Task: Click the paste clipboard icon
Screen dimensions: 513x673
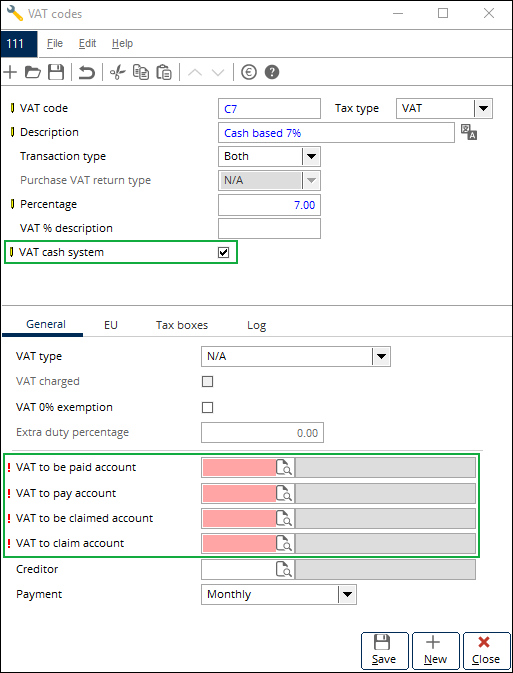Action: pos(164,72)
